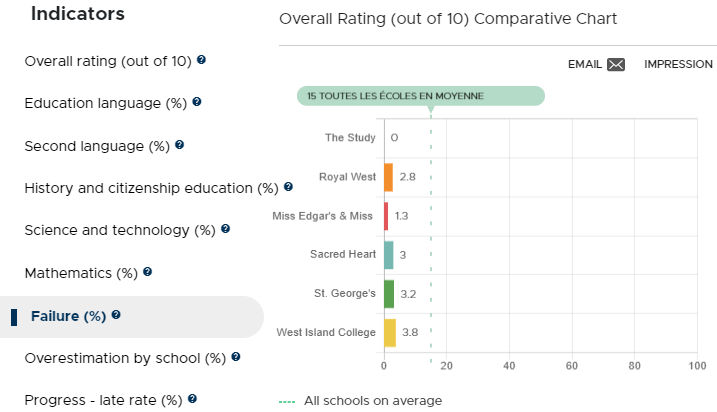
Task: Click help icon beside Overall rating
Action: tap(201, 60)
